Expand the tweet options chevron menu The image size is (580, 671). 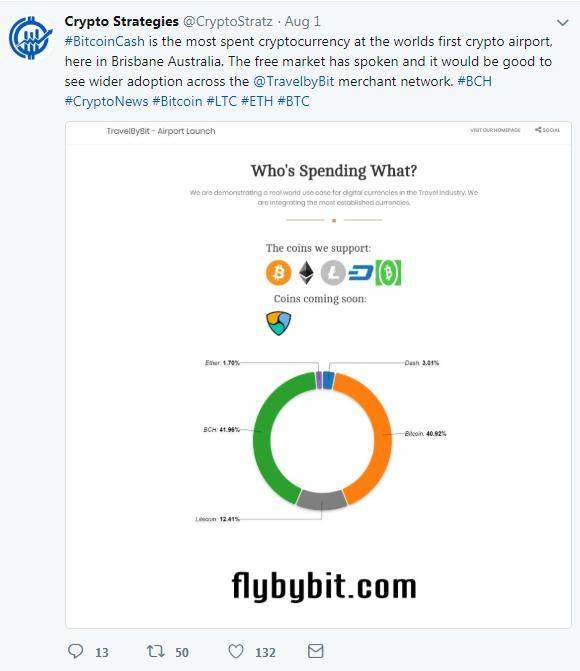[562, 22]
